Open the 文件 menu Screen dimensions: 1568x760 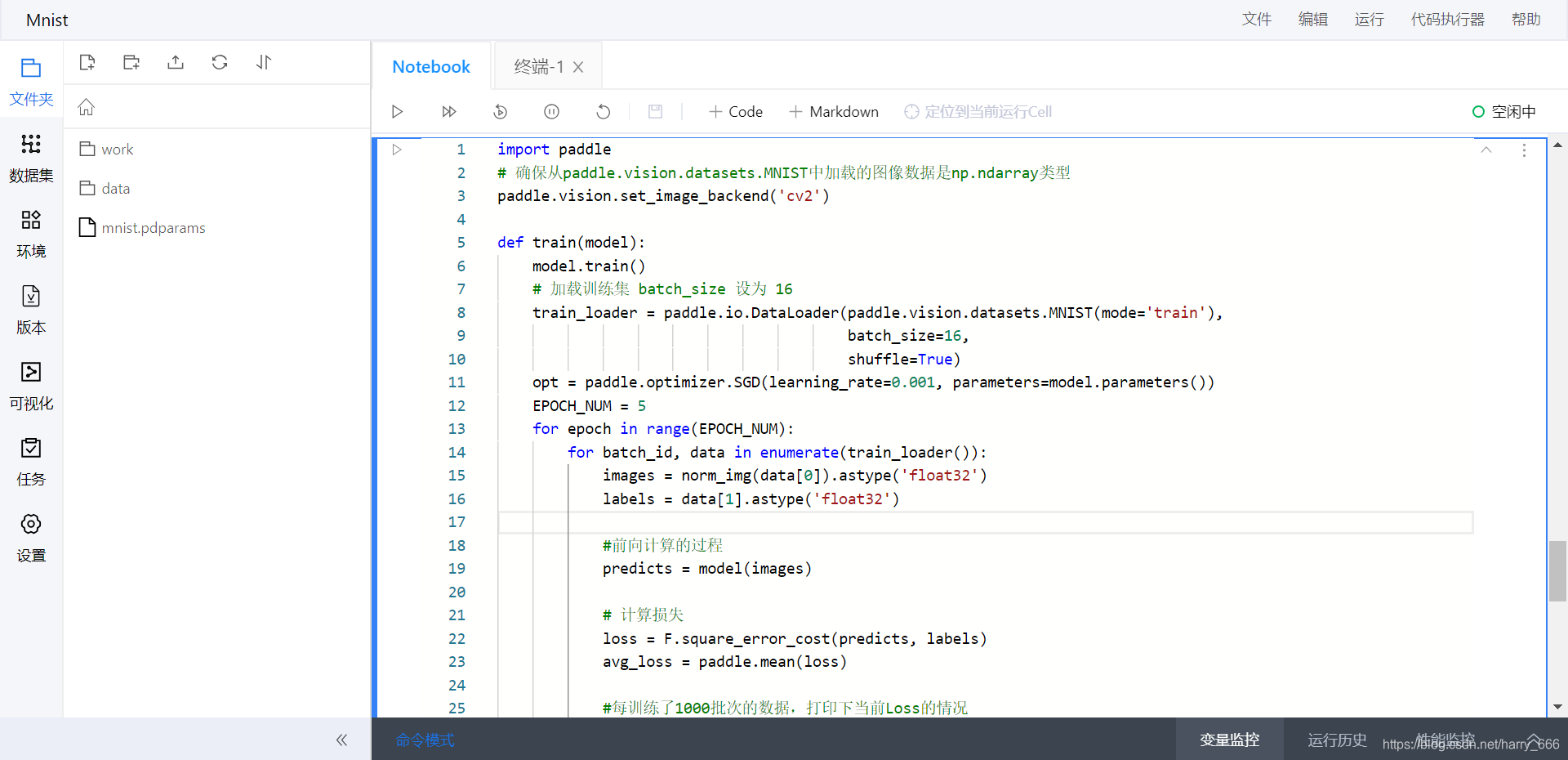tap(1257, 20)
